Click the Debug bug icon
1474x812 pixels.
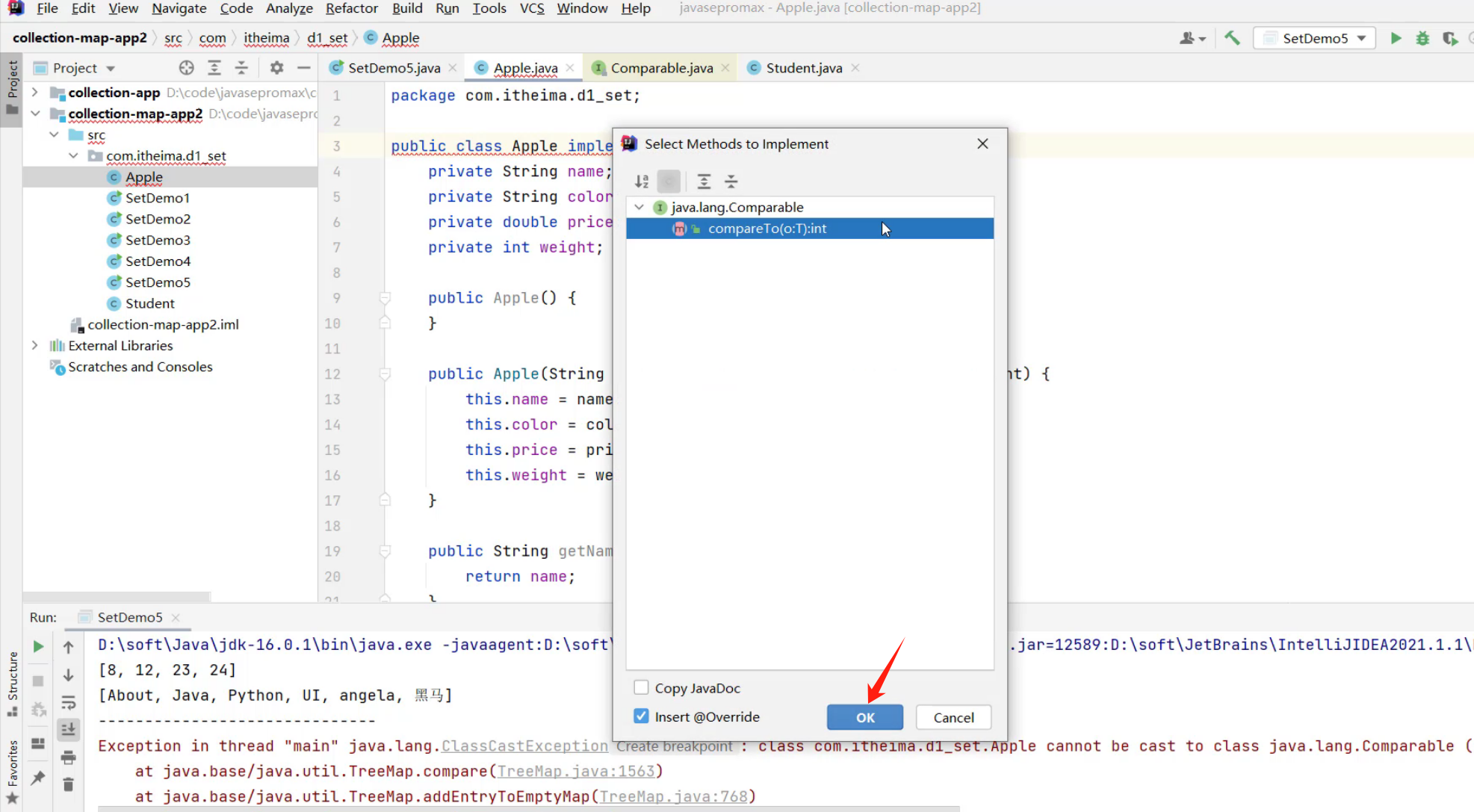pyautogui.click(x=1422, y=38)
